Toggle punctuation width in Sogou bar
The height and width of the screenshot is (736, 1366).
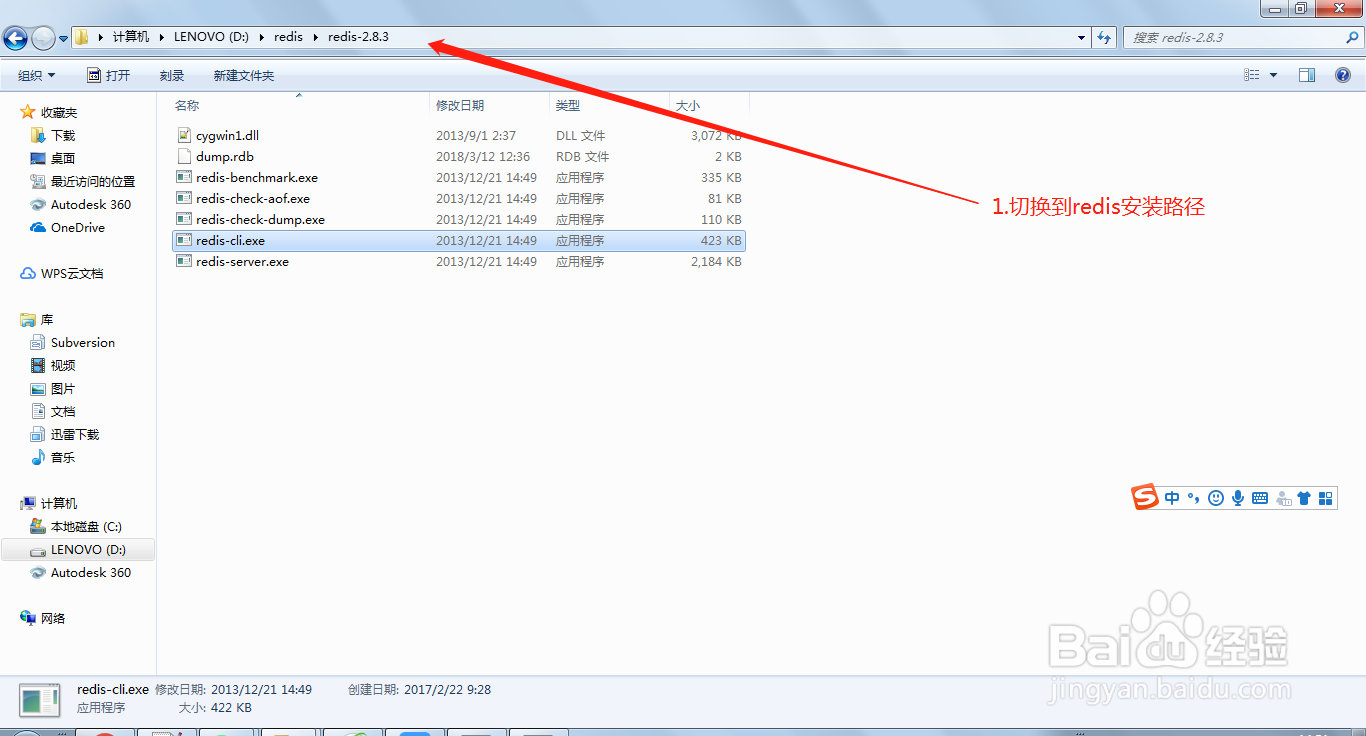point(1194,497)
